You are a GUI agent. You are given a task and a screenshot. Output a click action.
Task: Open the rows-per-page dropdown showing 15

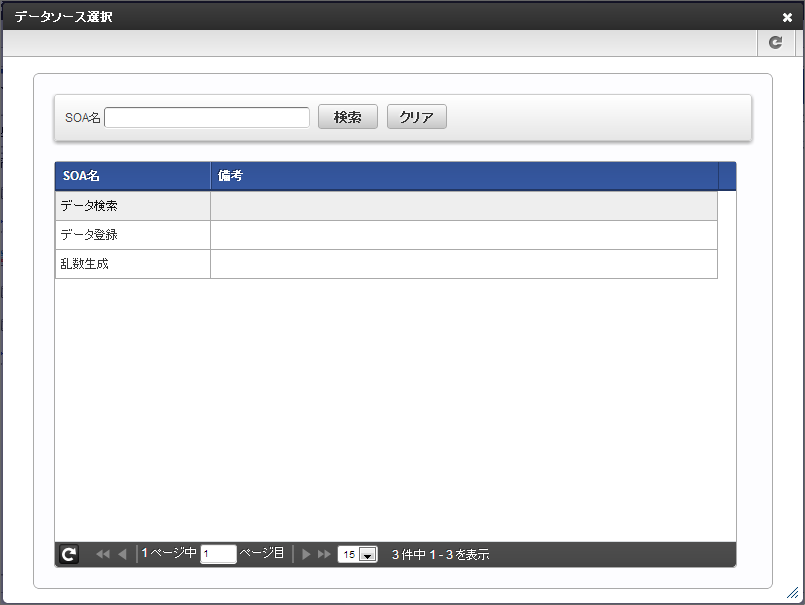(357, 555)
